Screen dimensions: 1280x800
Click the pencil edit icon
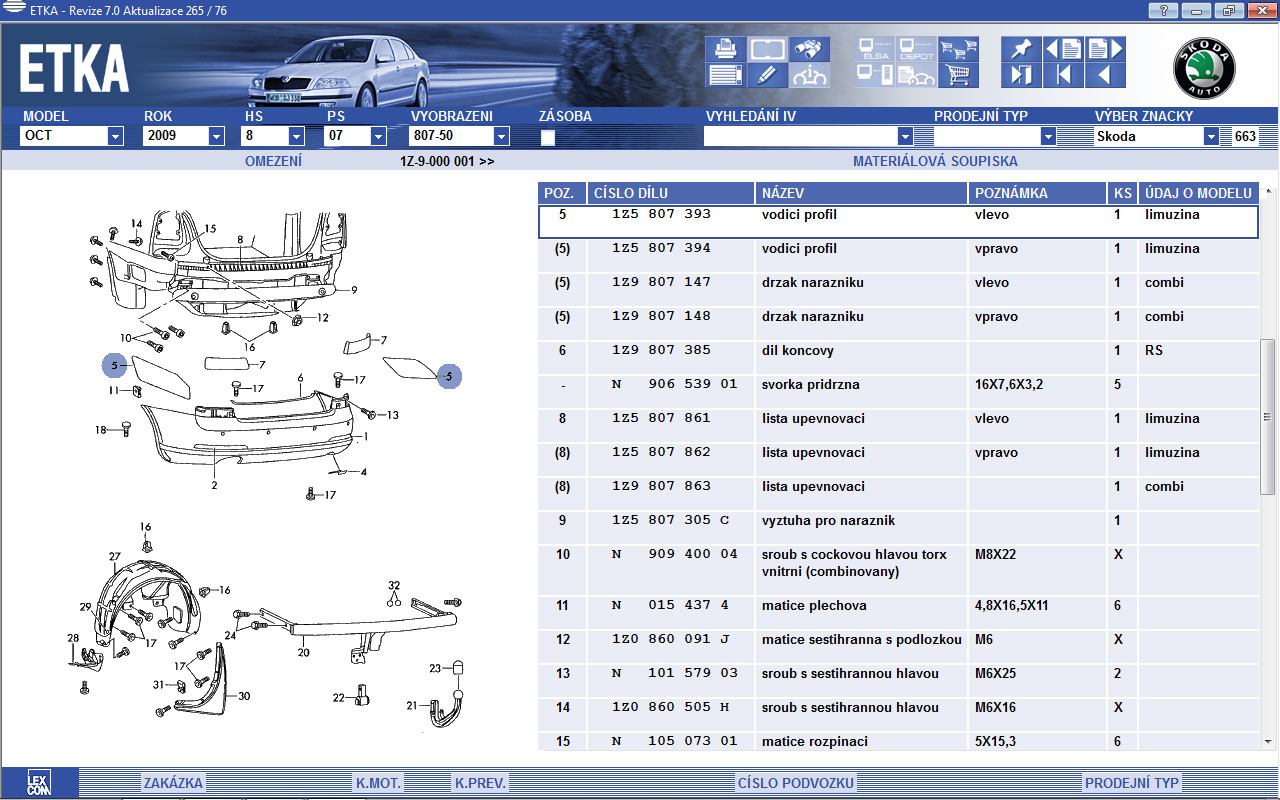765,75
